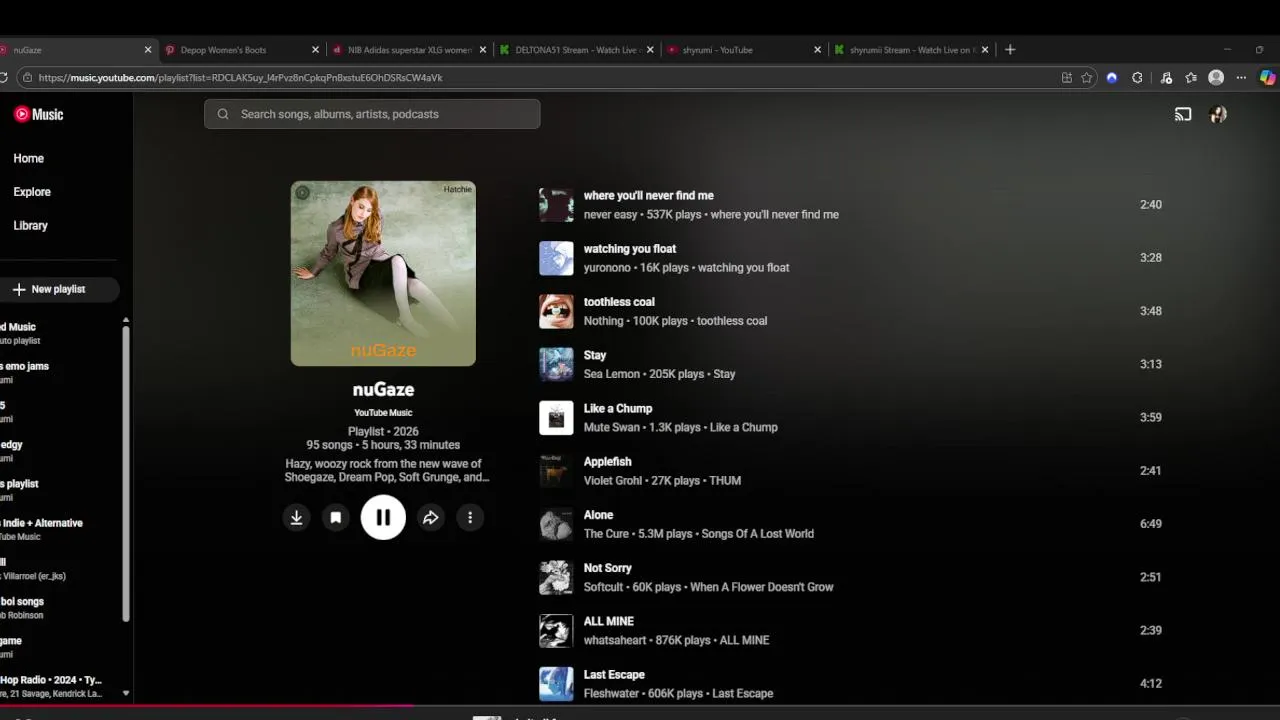The width and height of the screenshot is (1280, 720).
Task: Click the browser address bar URL
Action: tap(240, 78)
